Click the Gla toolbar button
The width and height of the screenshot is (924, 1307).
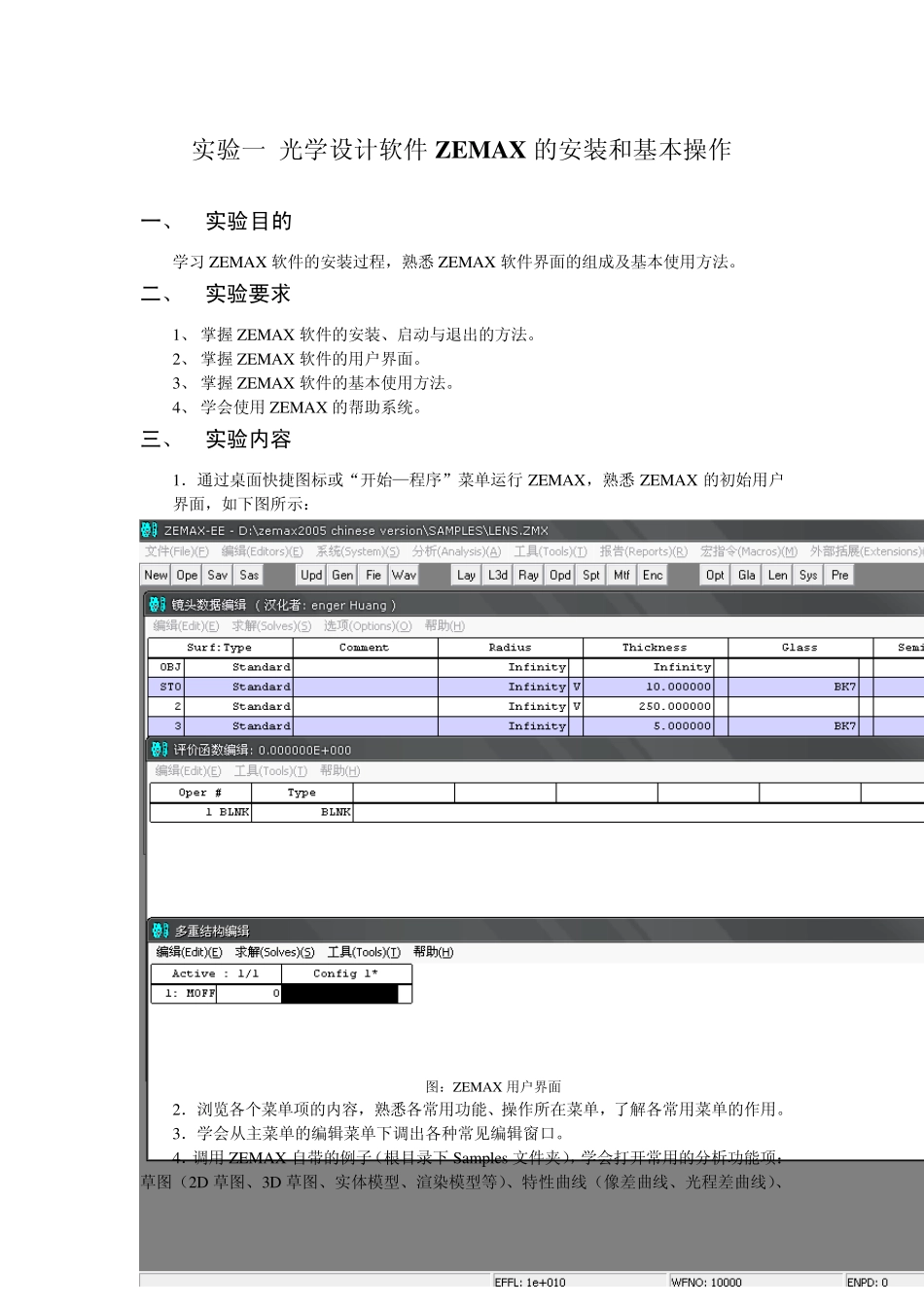[x=746, y=576]
